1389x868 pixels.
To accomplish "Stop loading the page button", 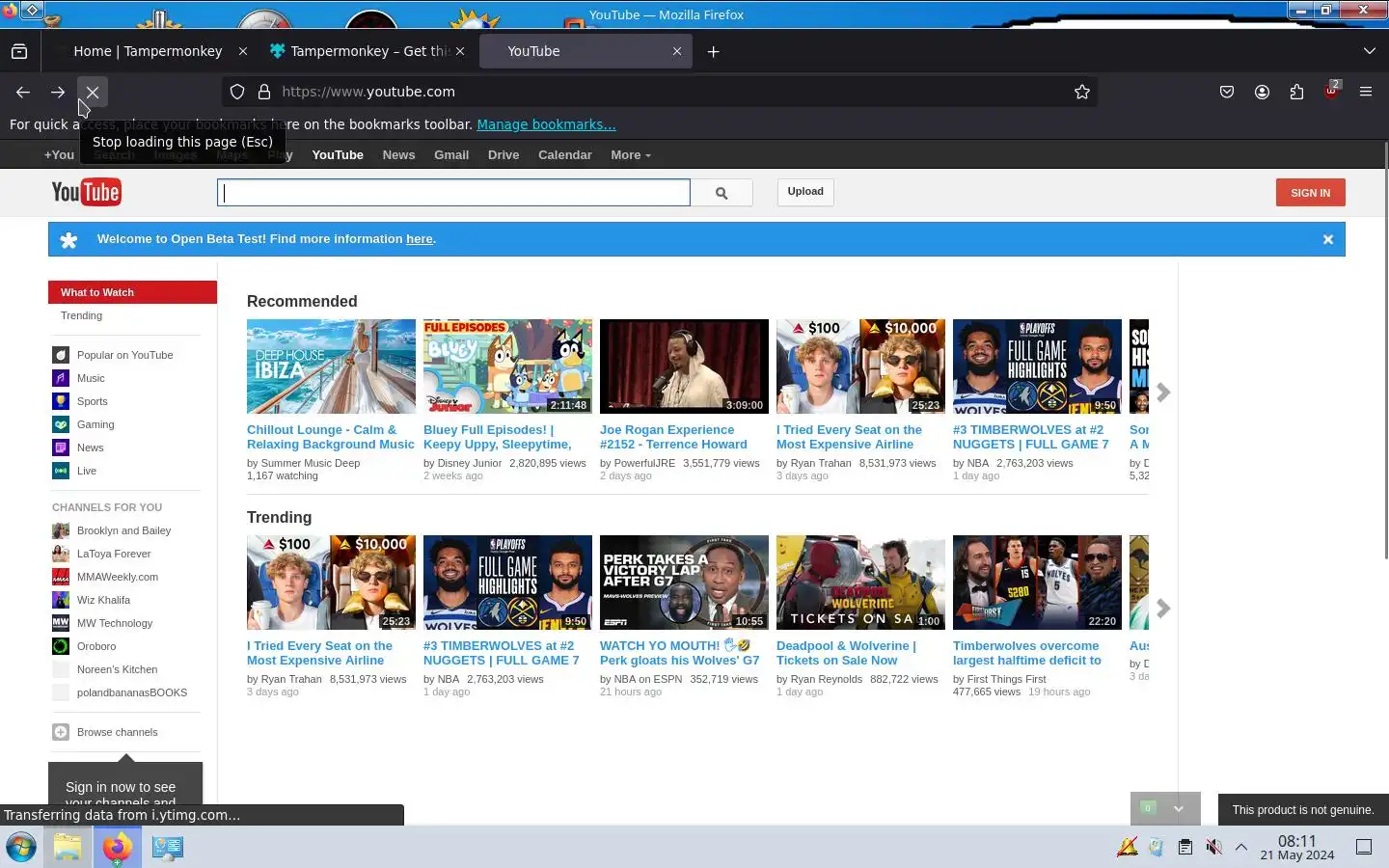I will tap(93, 92).
